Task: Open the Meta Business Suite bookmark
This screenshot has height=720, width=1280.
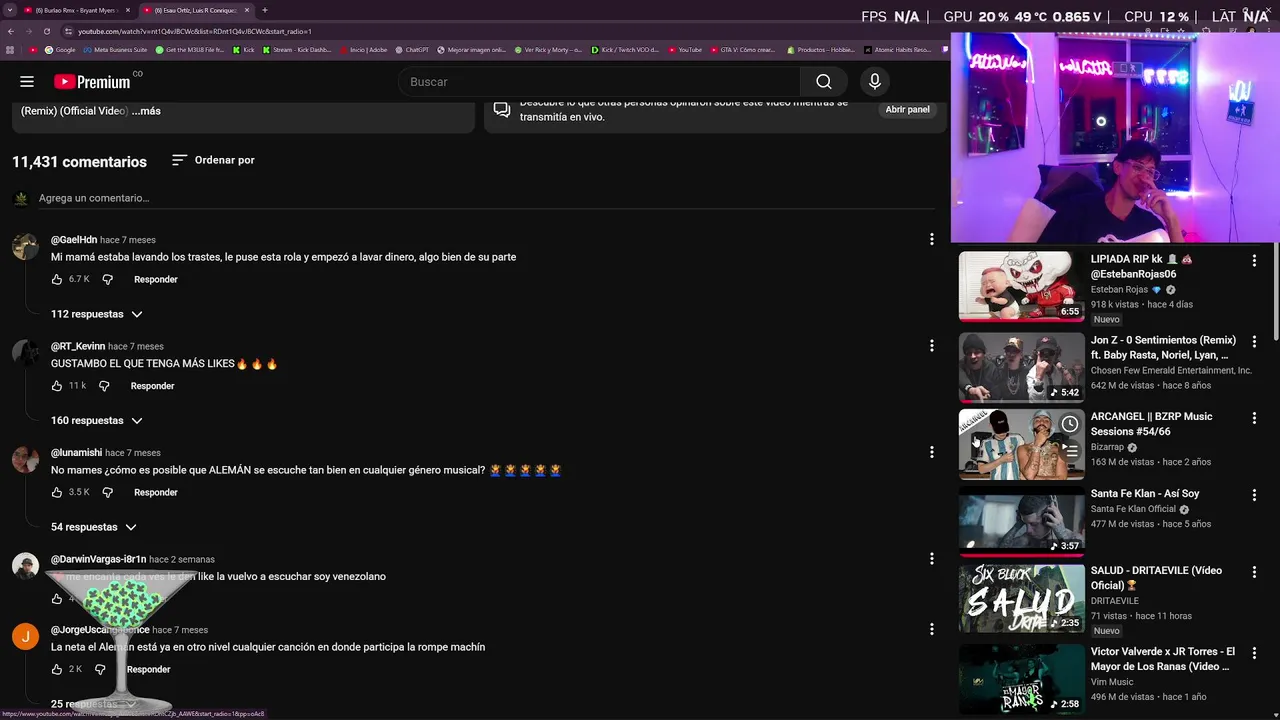Action: pos(116,50)
